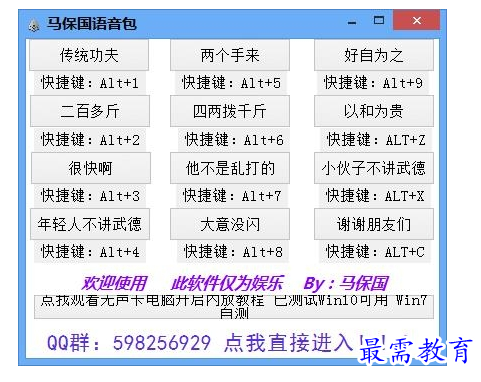481x382 pixels.
Task: Click the 马保国语音包 window title
Action: coord(91,24)
